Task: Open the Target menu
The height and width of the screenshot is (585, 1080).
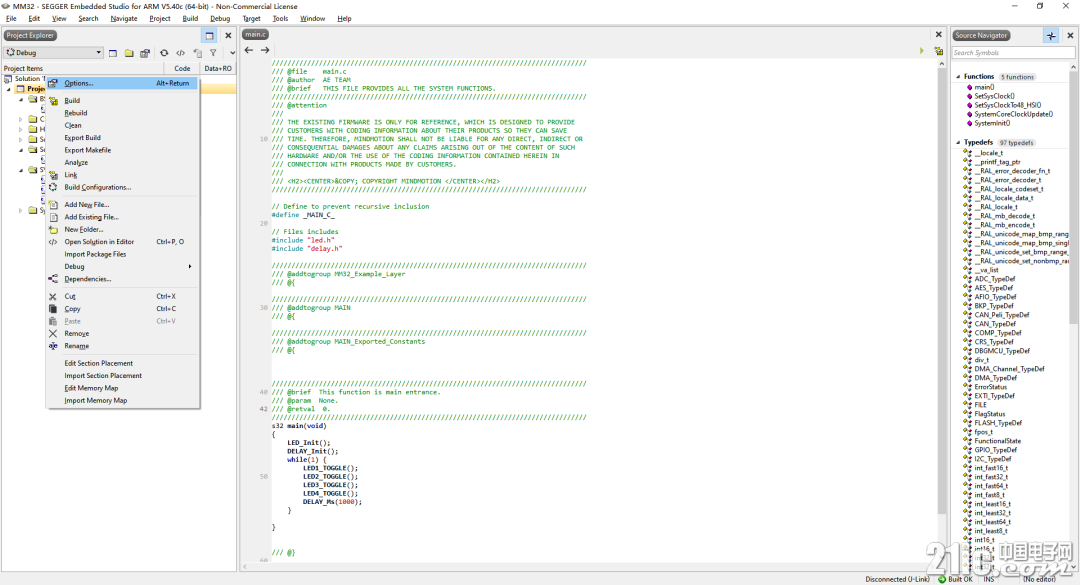Action: click(251, 19)
